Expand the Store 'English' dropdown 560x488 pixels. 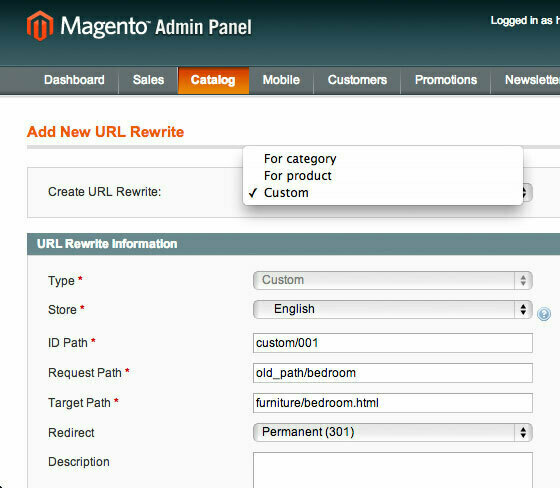point(392,309)
